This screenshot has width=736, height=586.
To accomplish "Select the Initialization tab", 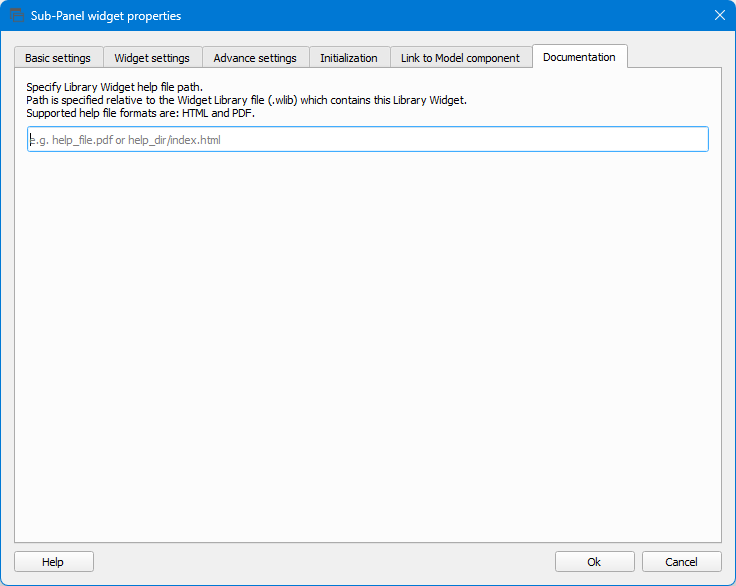I will (x=348, y=58).
